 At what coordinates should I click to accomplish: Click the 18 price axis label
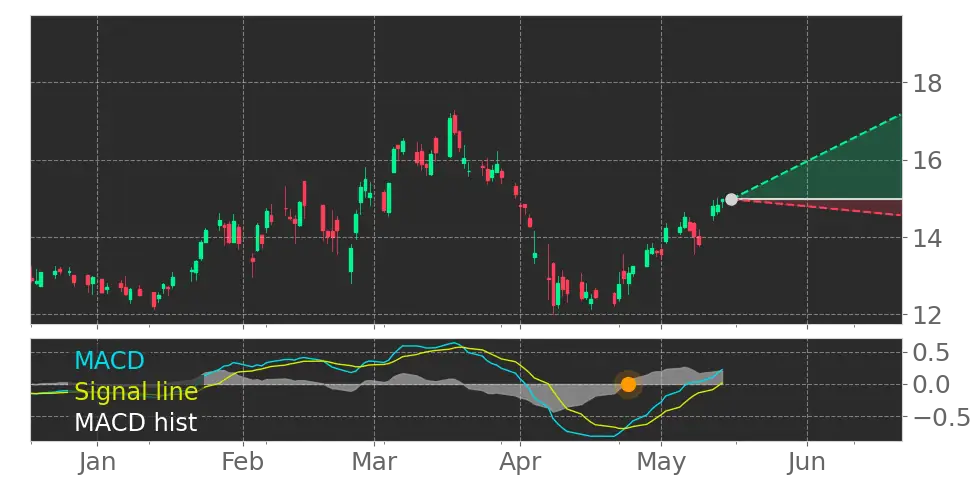click(927, 83)
